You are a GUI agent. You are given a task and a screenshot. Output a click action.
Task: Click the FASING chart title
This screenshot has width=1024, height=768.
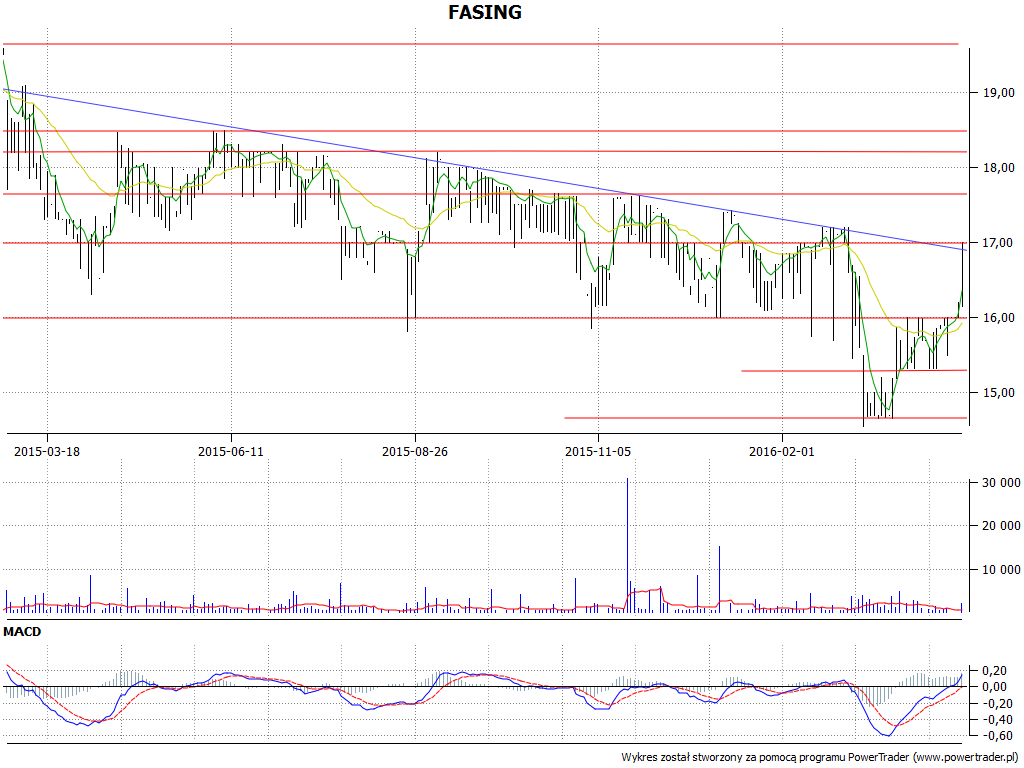click(x=485, y=12)
